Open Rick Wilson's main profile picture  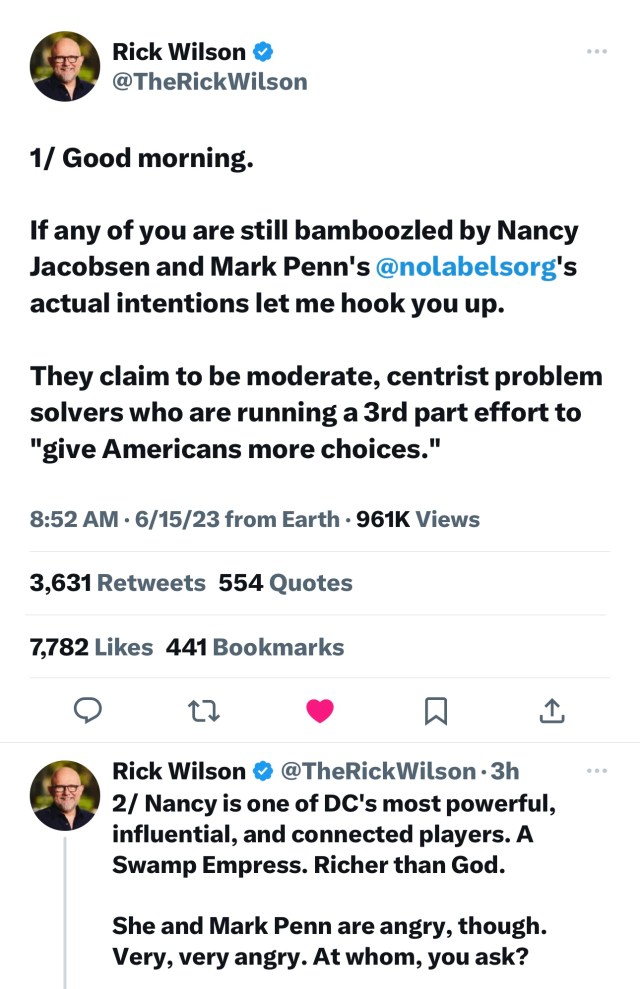tap(65, 66)
